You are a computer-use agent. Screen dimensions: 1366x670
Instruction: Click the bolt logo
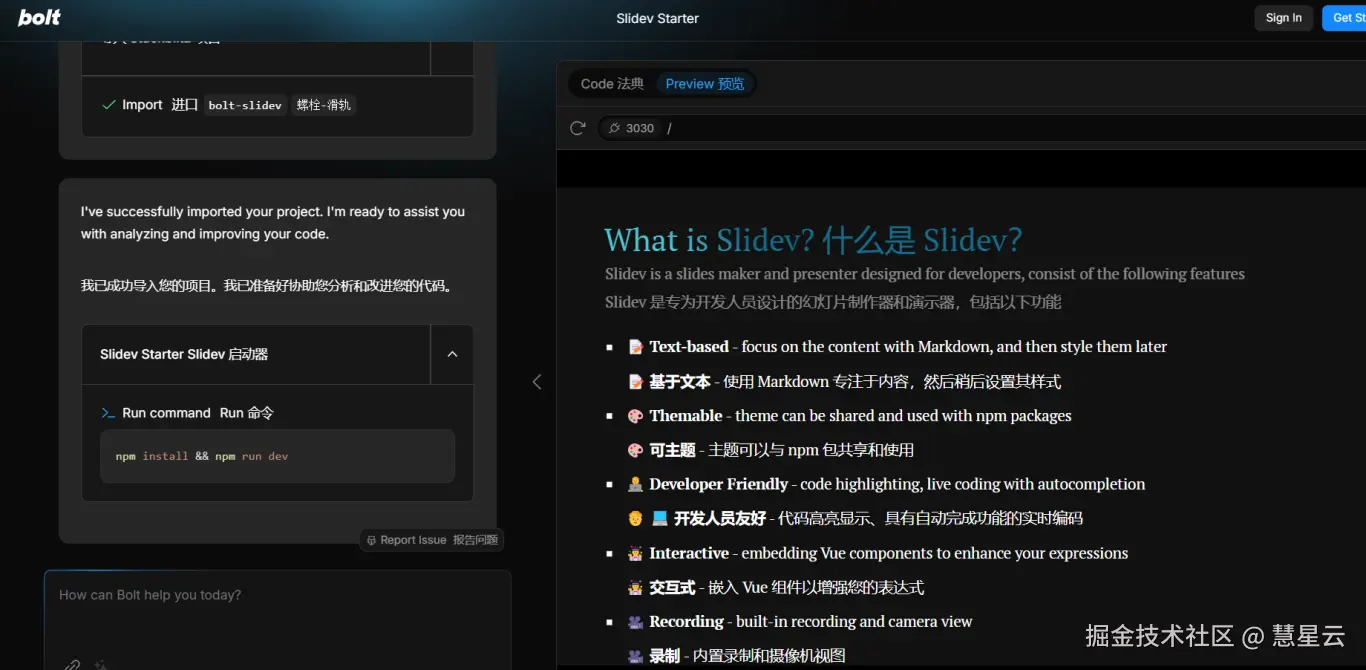click(39, 17)
